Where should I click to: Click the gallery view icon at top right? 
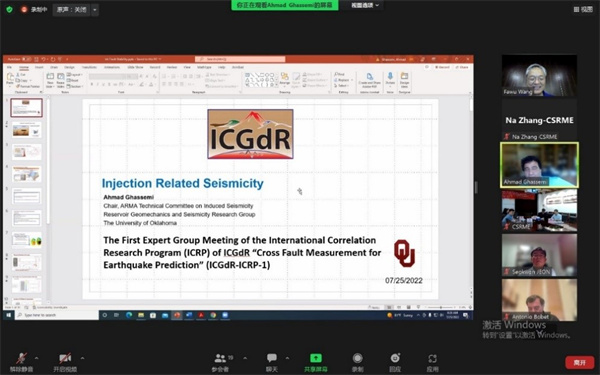pyautogui.click(x=583, y=10)
